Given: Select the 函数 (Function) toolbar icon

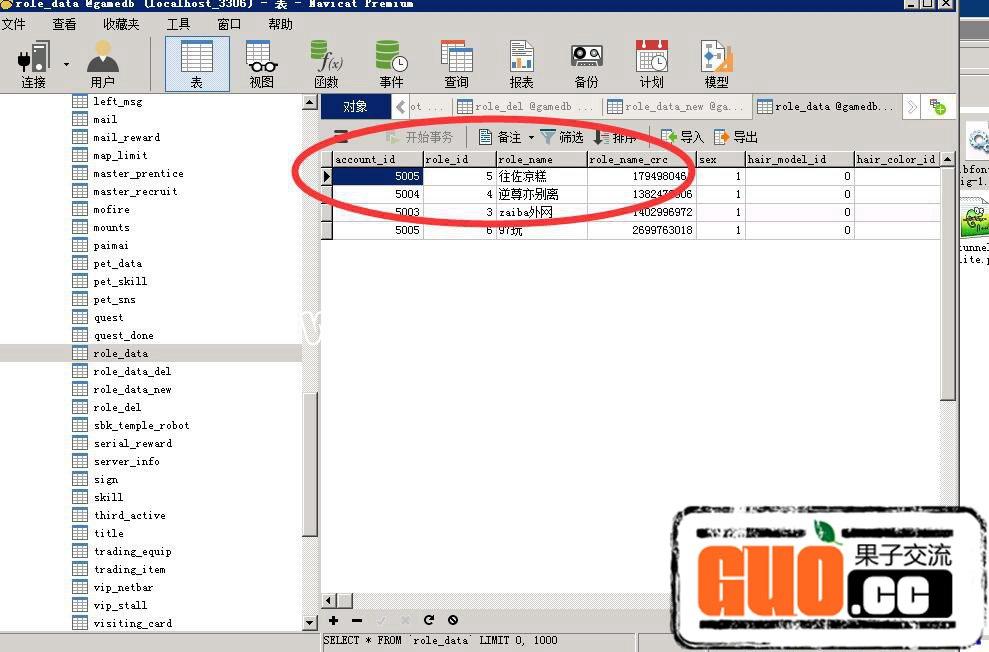Looking at the screenshot, I should point(326,64).
